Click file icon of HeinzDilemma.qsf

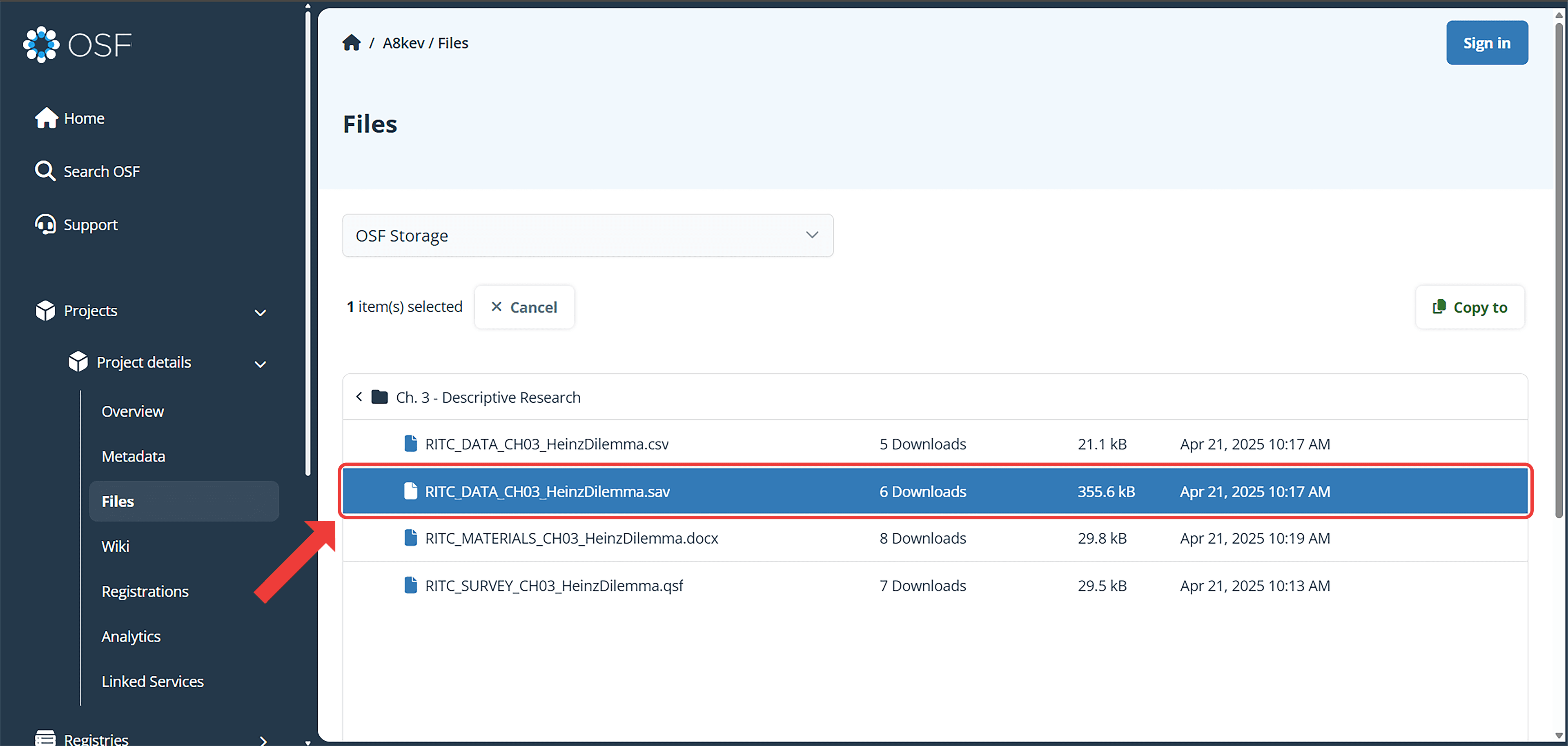point(411,585)
